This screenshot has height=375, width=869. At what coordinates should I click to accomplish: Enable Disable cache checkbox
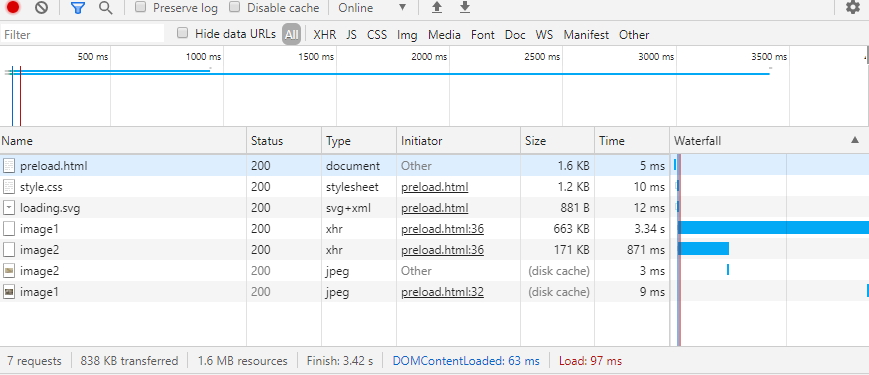pos(235,7)
